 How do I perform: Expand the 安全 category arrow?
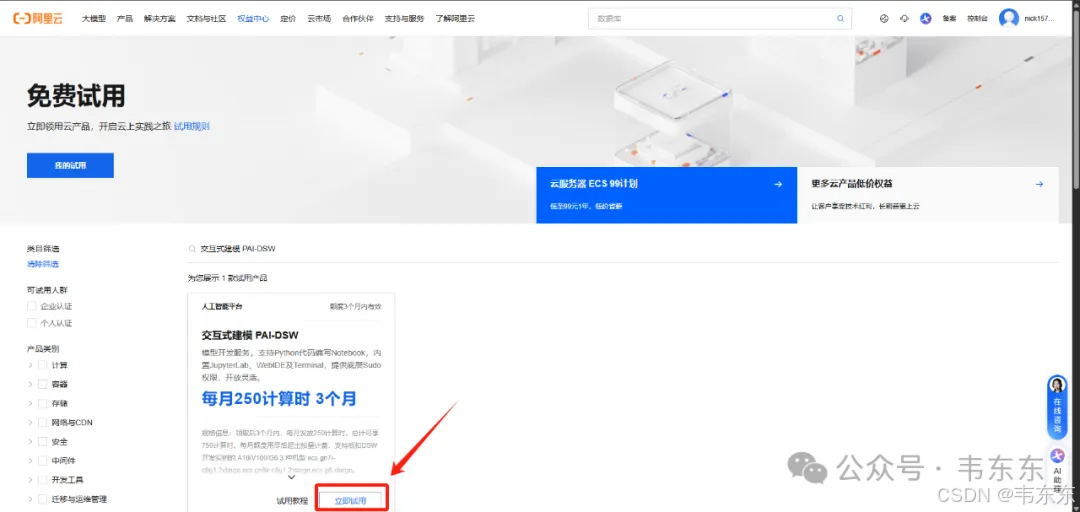click(30, 442)
